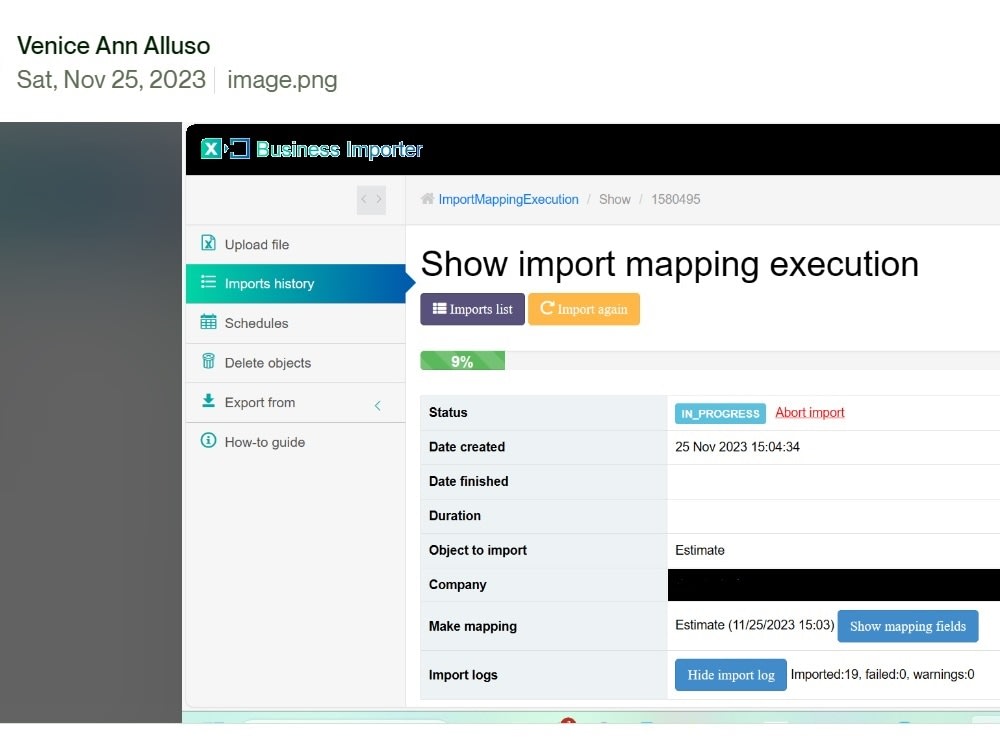Open the ImportMappingExecution breadcrumb link
Image resolution: width=1000 pixels, height=750 pixels.
(x=508, y=200)
